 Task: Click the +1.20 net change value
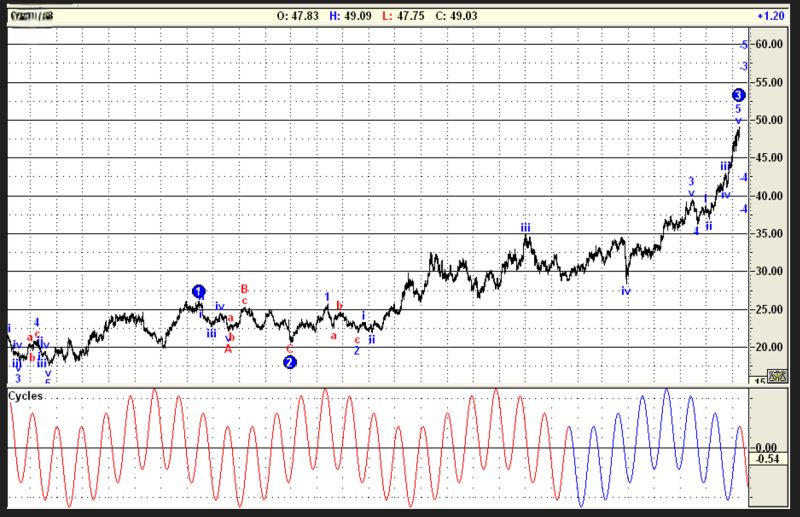click(x=770, y=17)
